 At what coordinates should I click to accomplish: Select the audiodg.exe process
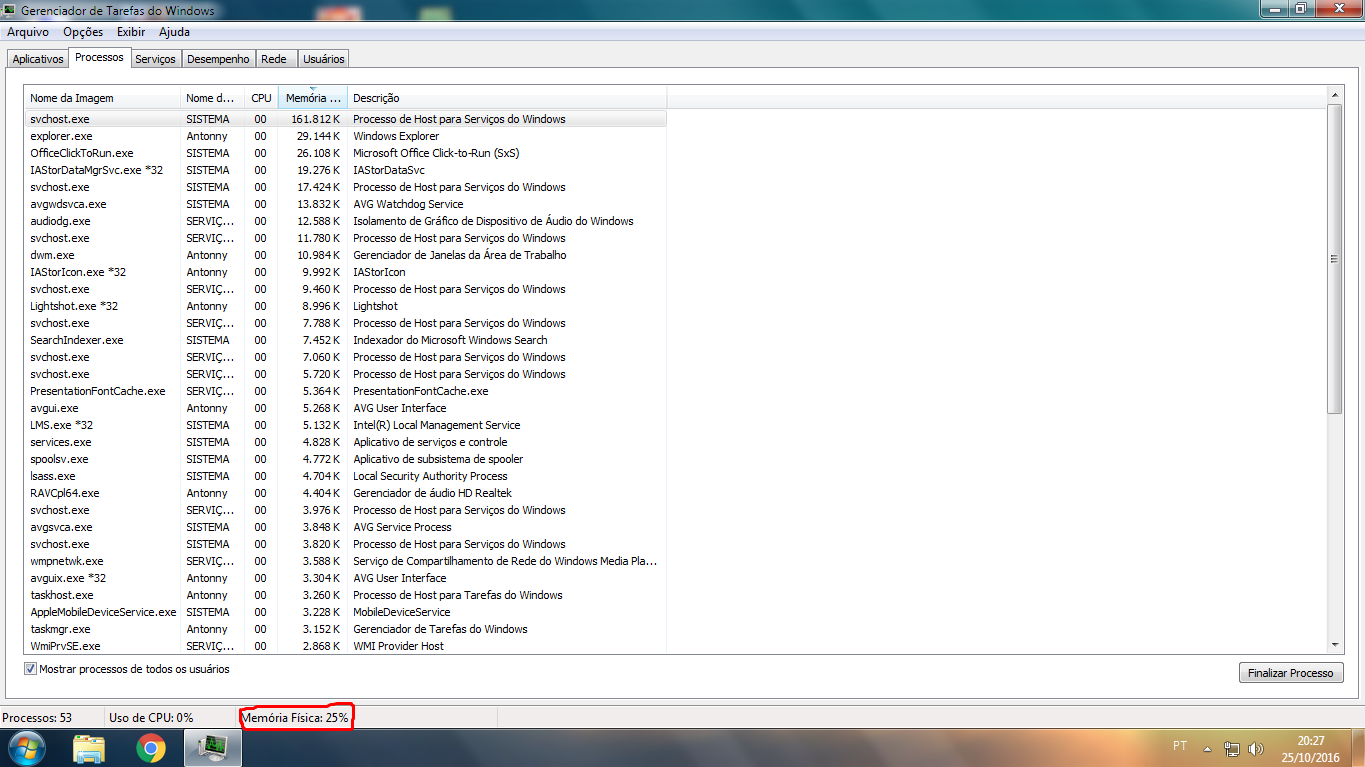click(x=345, y=221)
